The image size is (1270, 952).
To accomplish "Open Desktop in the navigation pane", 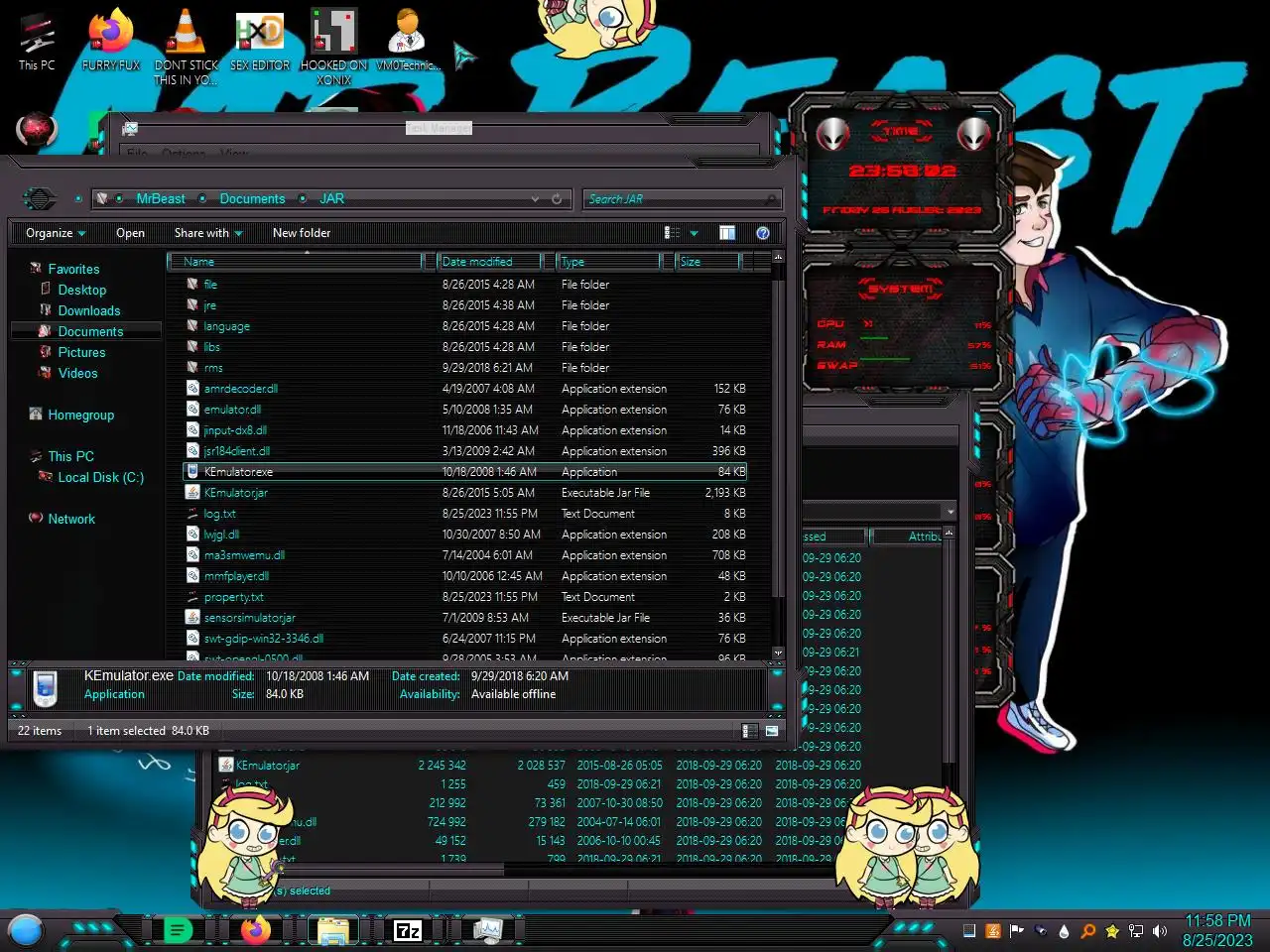I will click(x=81, y=290).
